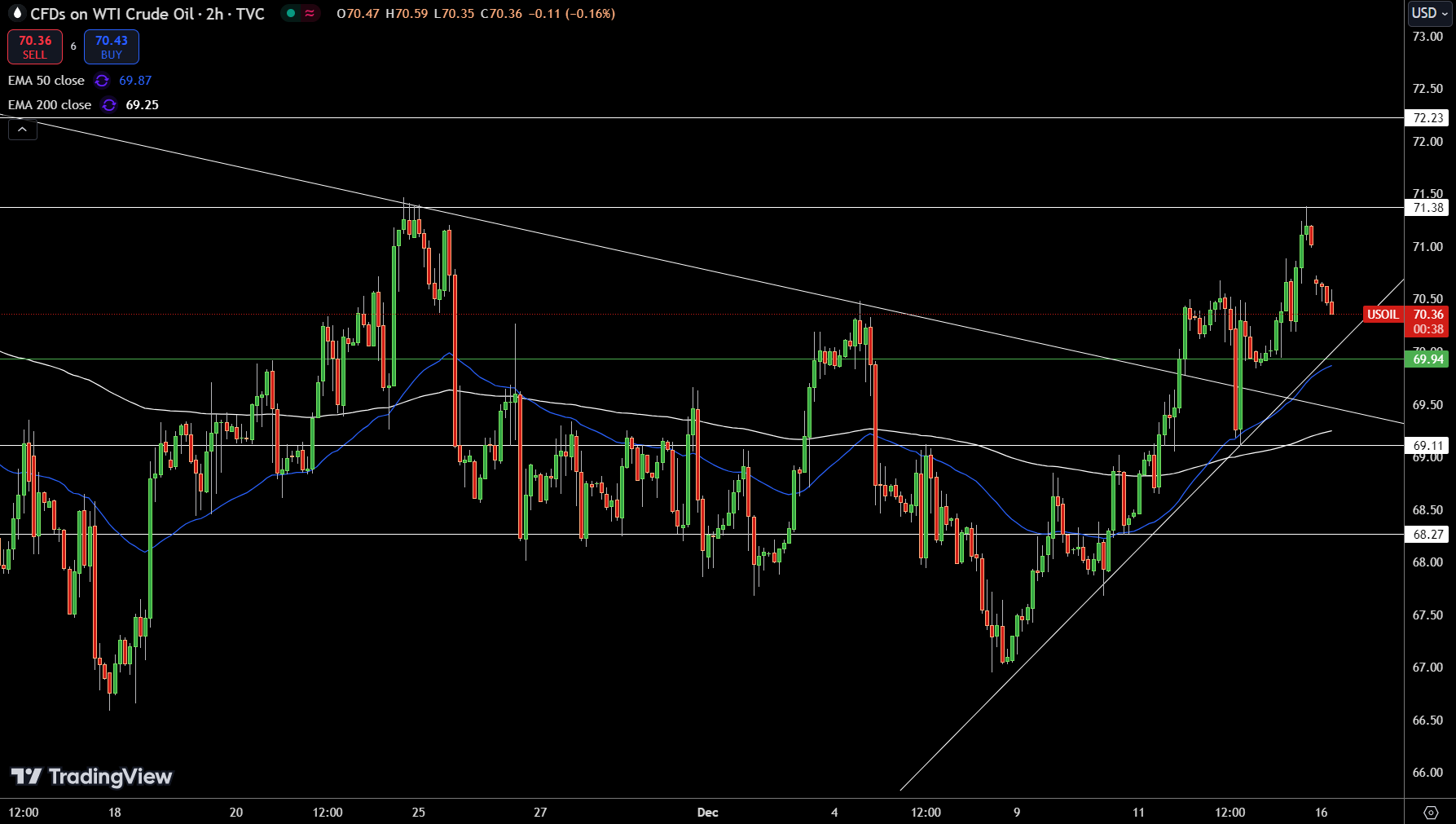Click the 16 date label on time axis
This screenshot has width=1456, height=824.
pos(1322,813)
